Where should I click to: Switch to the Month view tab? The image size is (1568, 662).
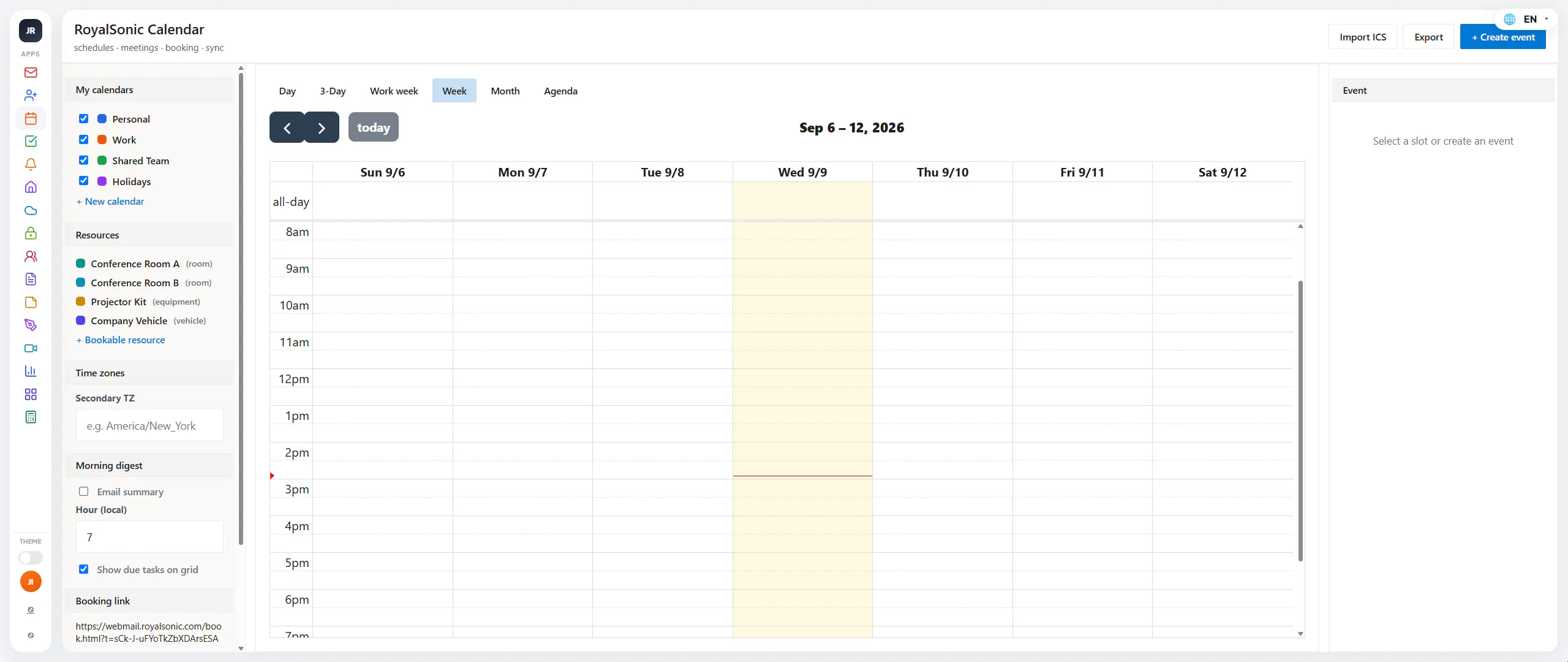[505, 91]
